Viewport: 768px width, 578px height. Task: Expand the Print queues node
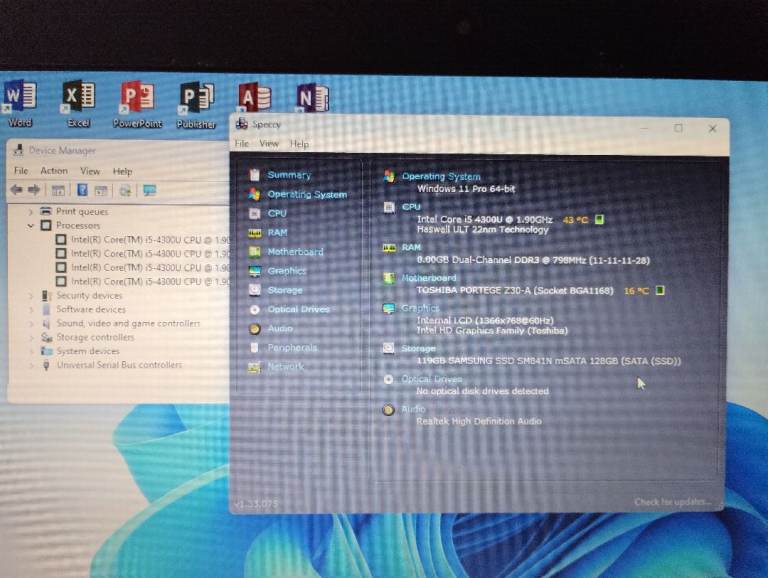(31, 212)
